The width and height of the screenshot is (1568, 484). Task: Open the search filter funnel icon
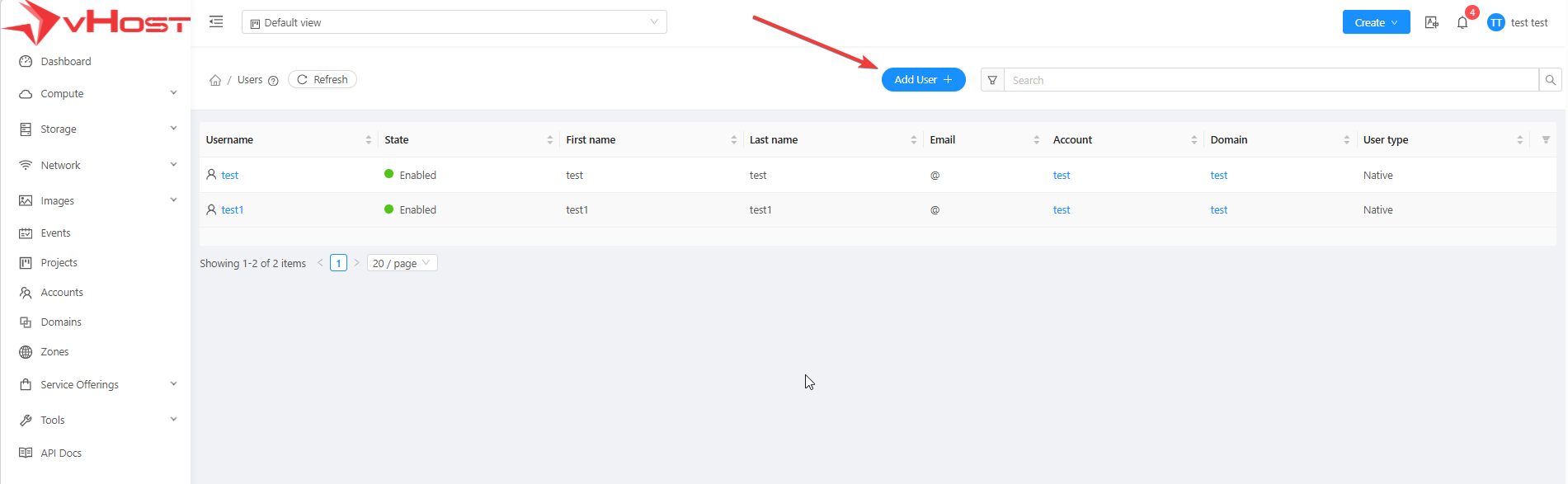pos(992,80)
